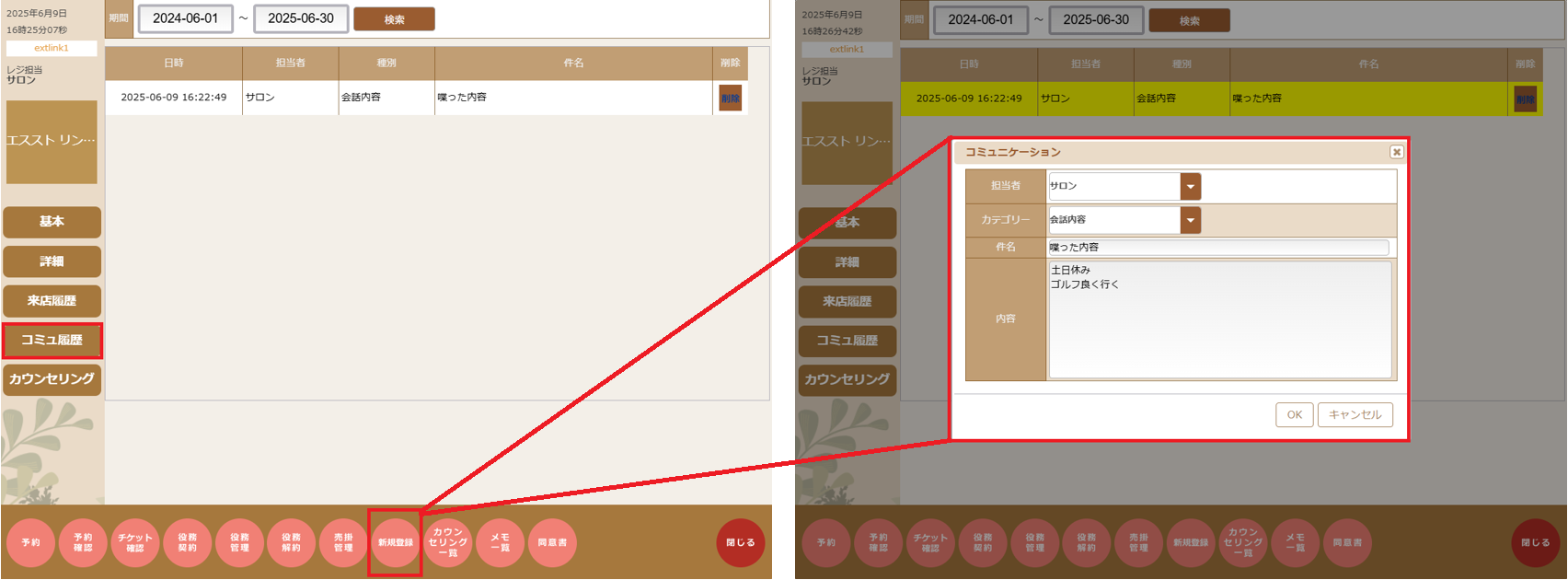Open カウンセリング一覧 round button on left screen

(447, 542)
